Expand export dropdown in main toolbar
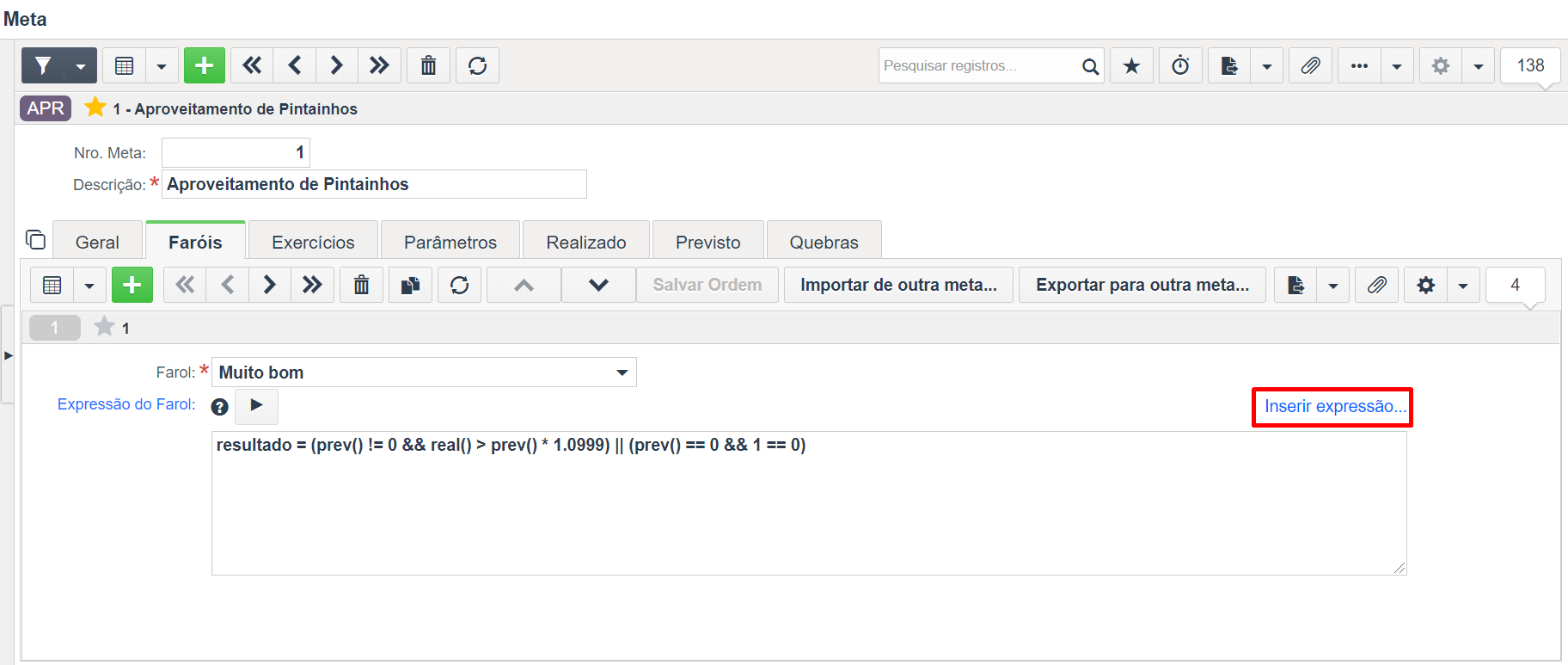Viewport: 1568px width, 665px height. pyautogui.click(x=1267, y=65)
